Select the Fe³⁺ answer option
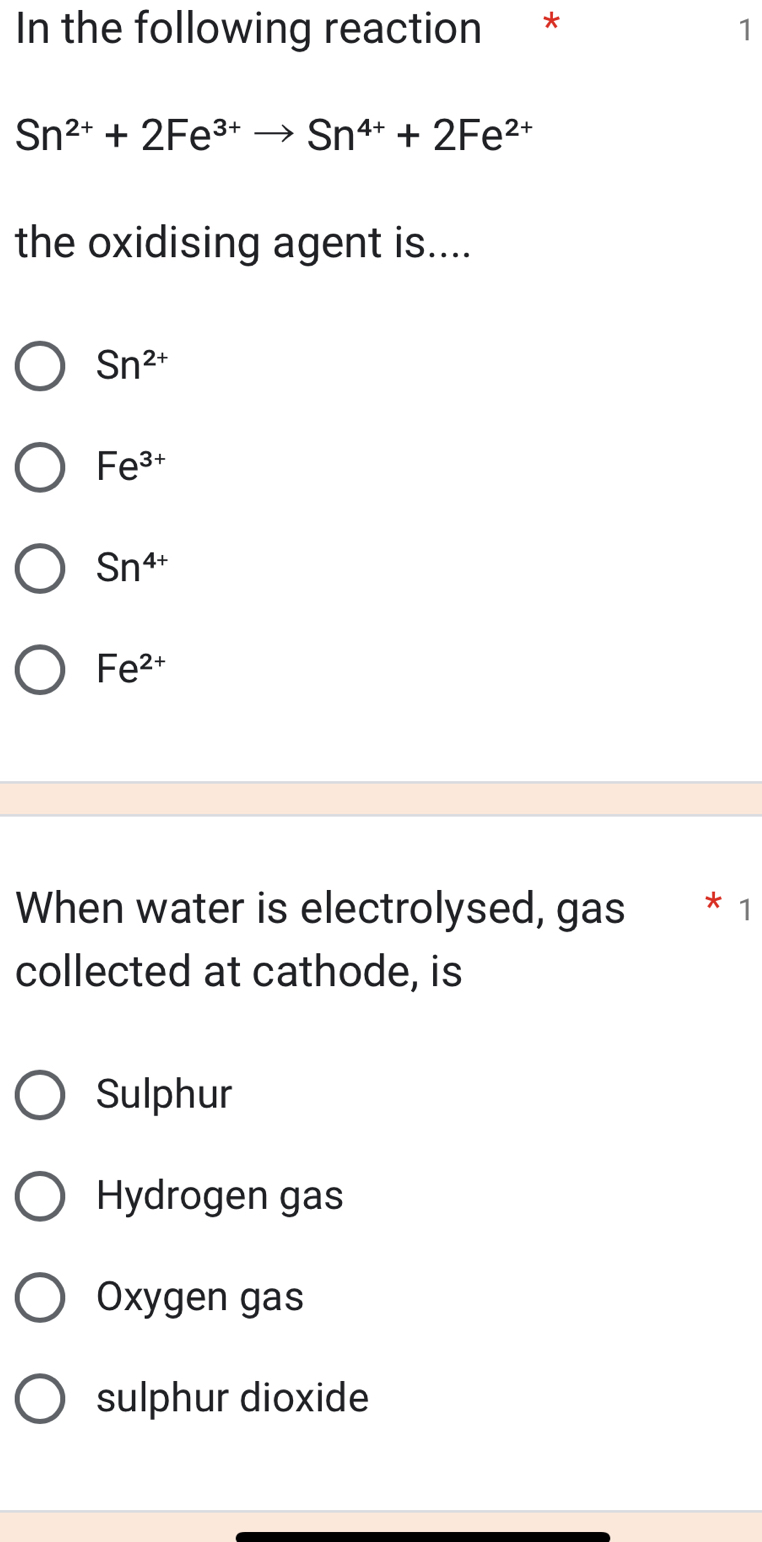The height and width of the screenshot is (1542, 762). (40, 467)
